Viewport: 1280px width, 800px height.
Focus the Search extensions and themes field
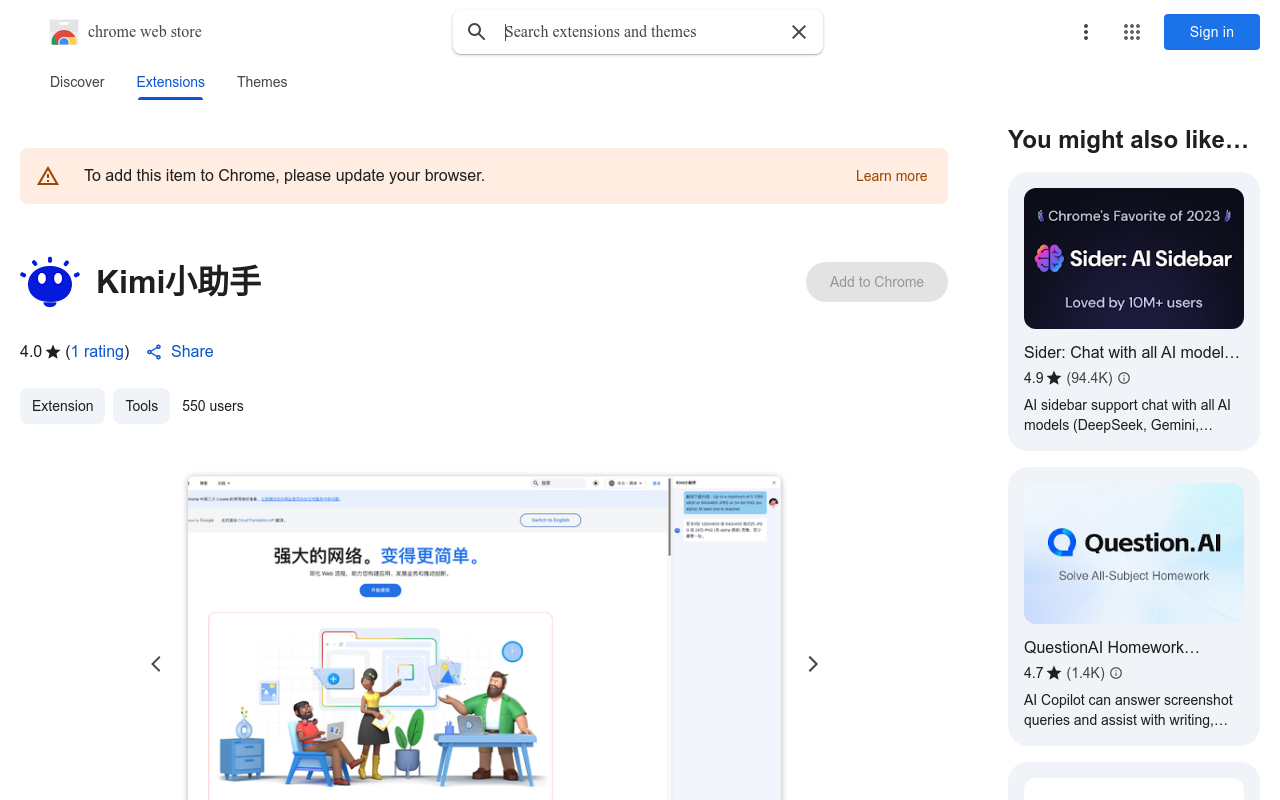click(640, 32)
